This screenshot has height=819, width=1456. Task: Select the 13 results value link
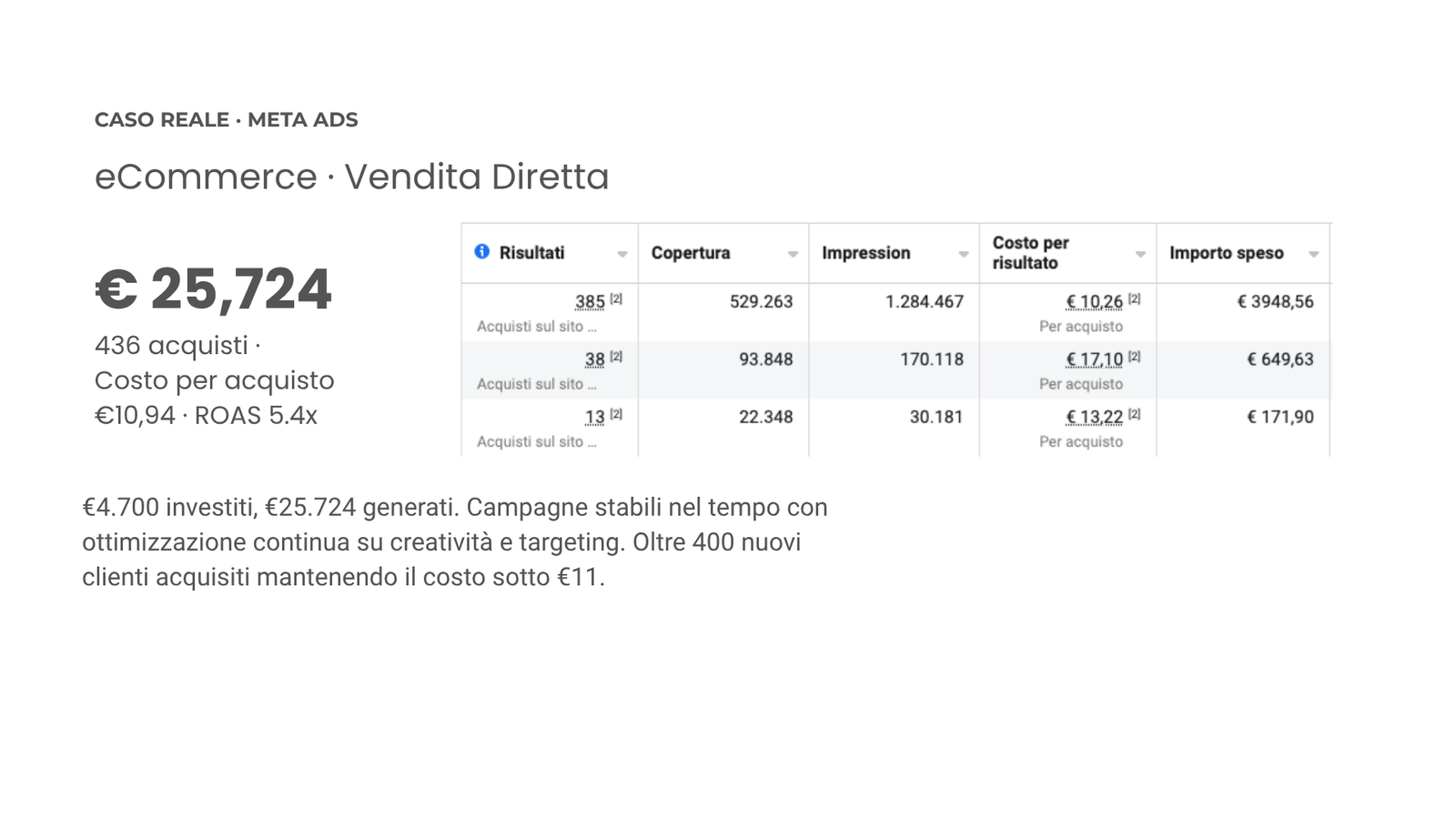(594, 417)
